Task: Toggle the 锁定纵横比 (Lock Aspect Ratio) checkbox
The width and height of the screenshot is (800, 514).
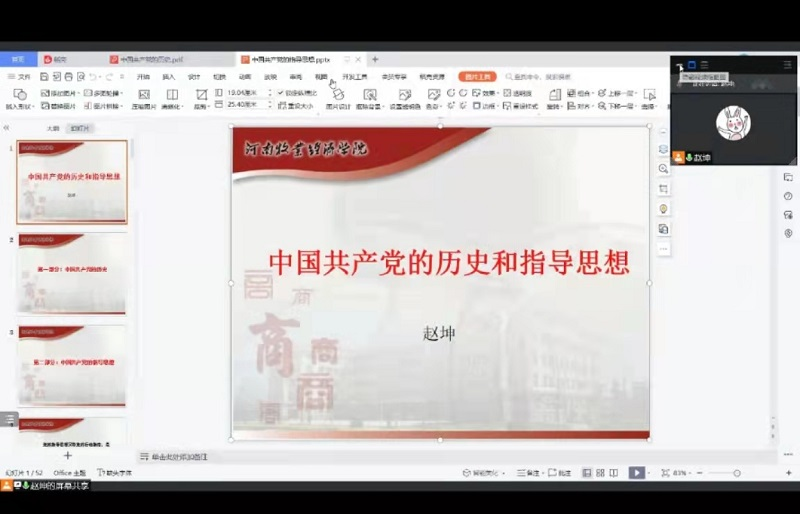Action: coord(281,92)
